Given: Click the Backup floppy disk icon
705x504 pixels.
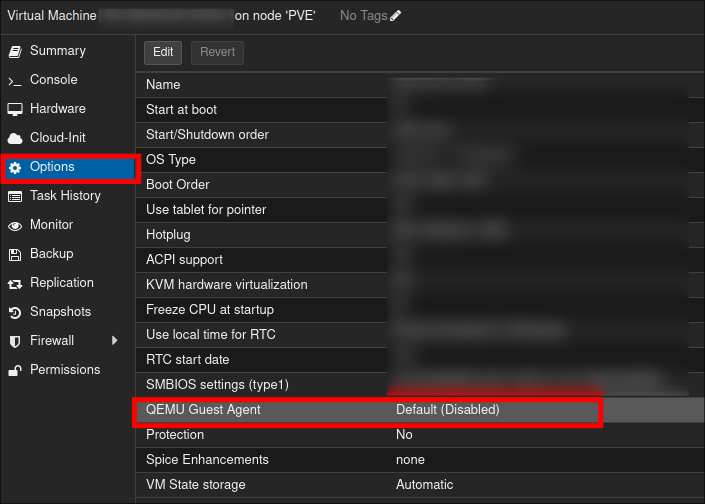Looking at the screenshot, I should pyautogui.click(x=15, y=254).
